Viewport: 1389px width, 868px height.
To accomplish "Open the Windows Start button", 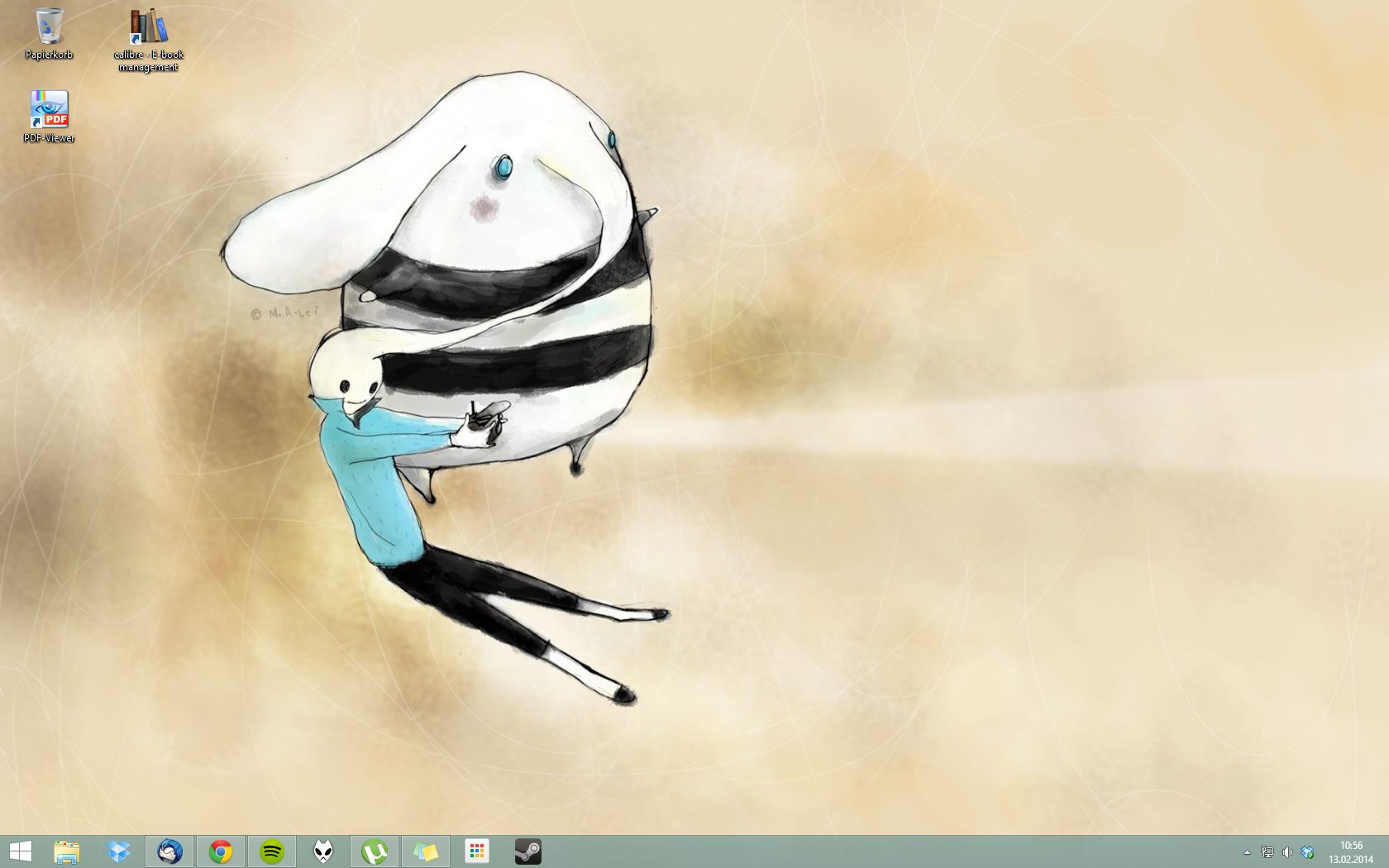I will [20, 851].
